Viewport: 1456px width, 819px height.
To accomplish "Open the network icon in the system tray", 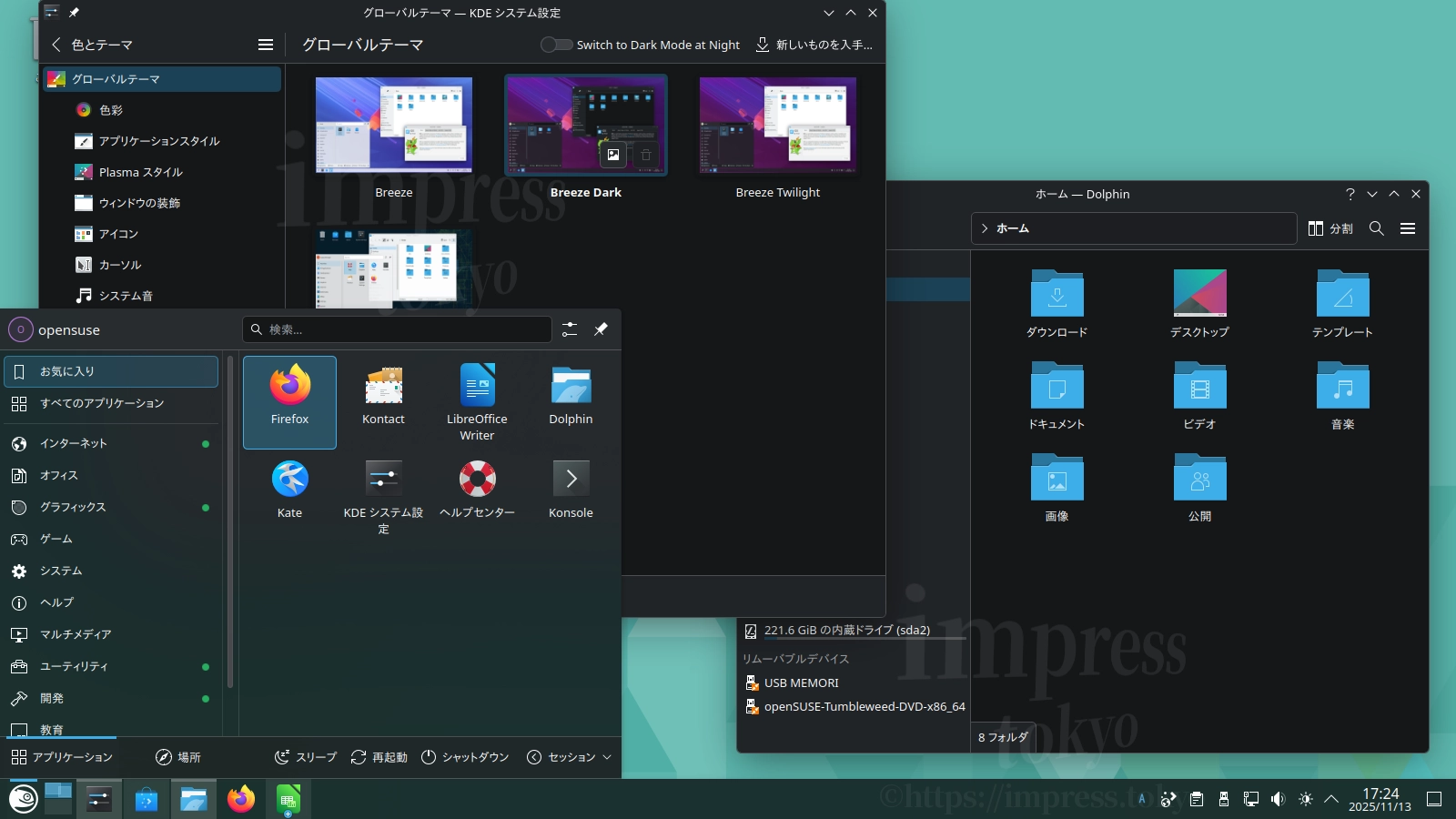I will [1251, 799].
